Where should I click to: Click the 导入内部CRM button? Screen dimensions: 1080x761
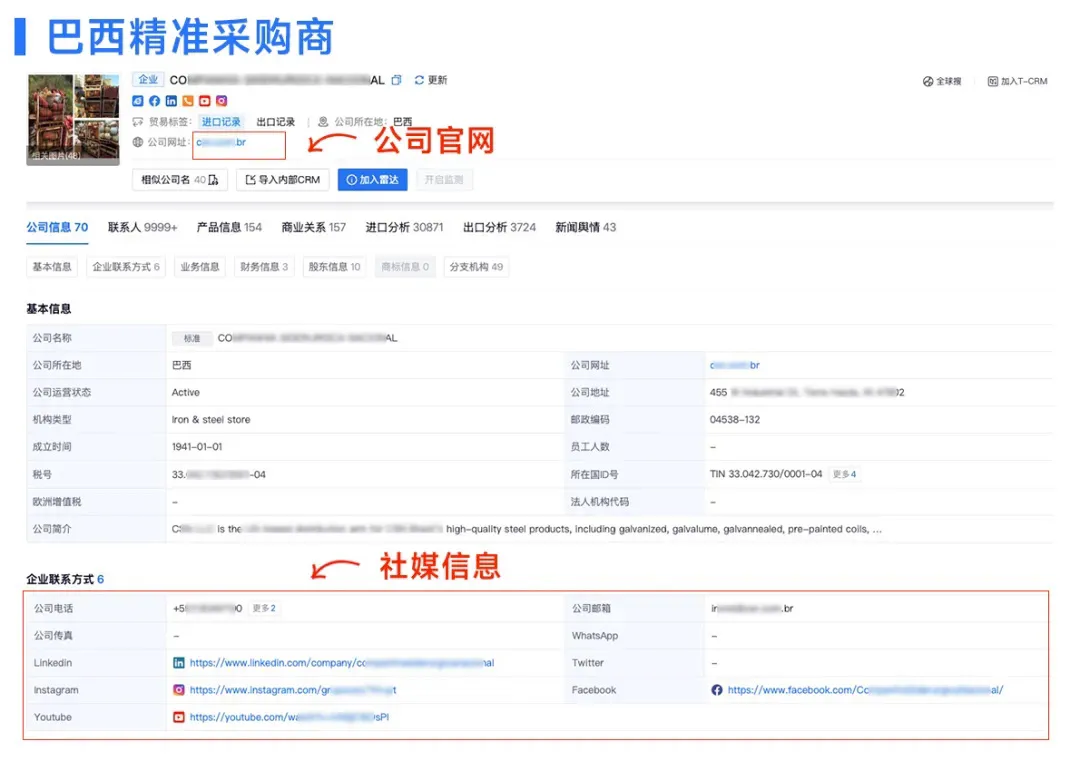pyautogui.click(x=285, y=180)
